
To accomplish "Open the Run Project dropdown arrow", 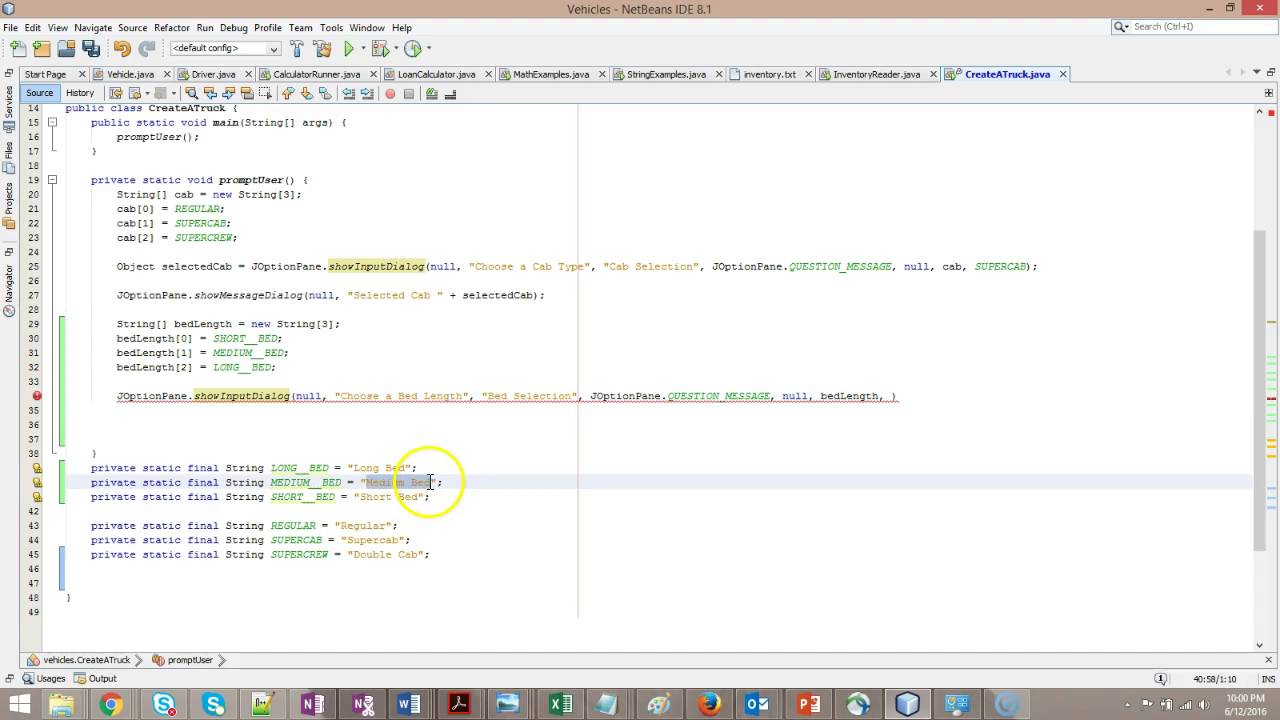I will coord(362,48).
